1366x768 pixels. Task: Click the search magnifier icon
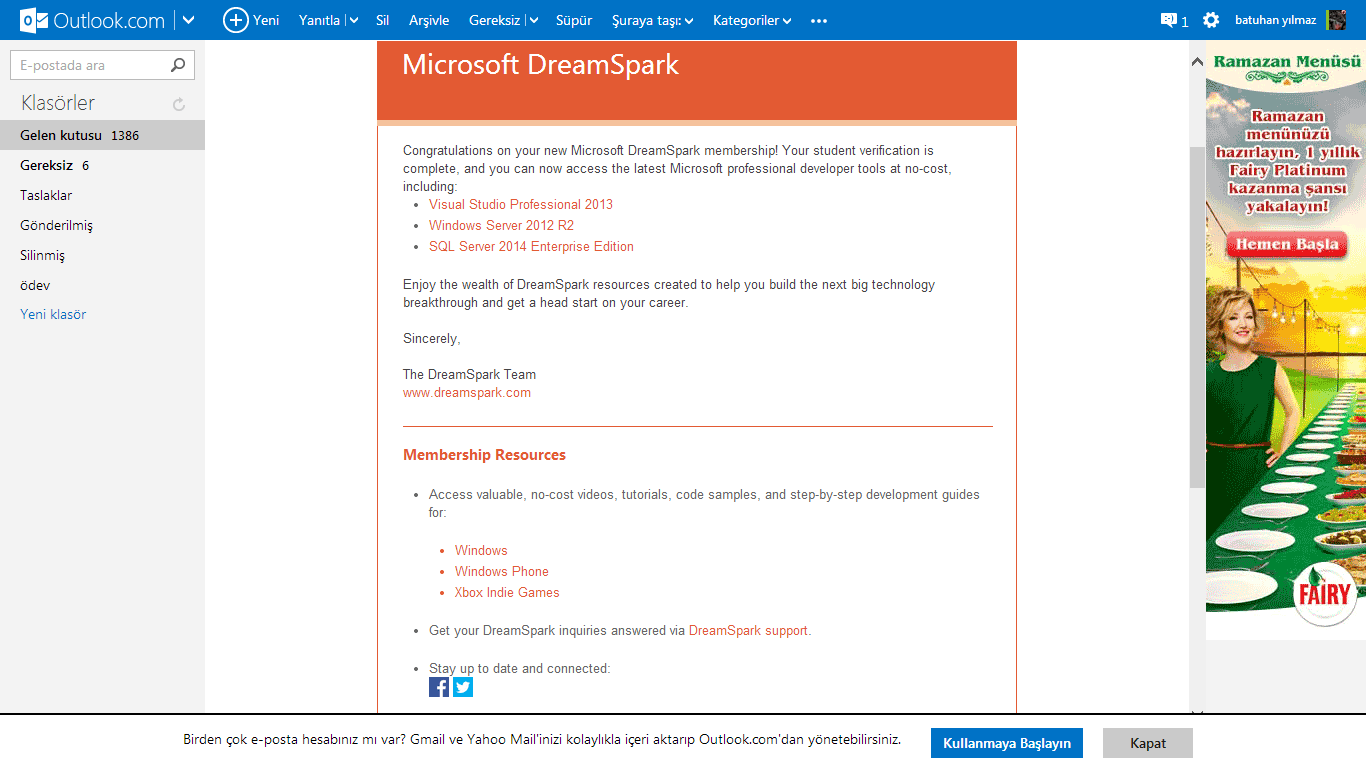click(x=178, y=65)
